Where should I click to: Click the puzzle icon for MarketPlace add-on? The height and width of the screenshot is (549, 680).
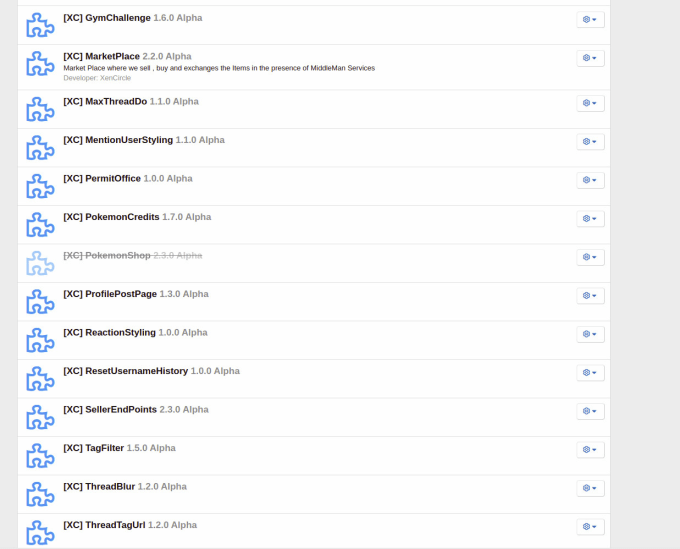[x=40, y=64]
